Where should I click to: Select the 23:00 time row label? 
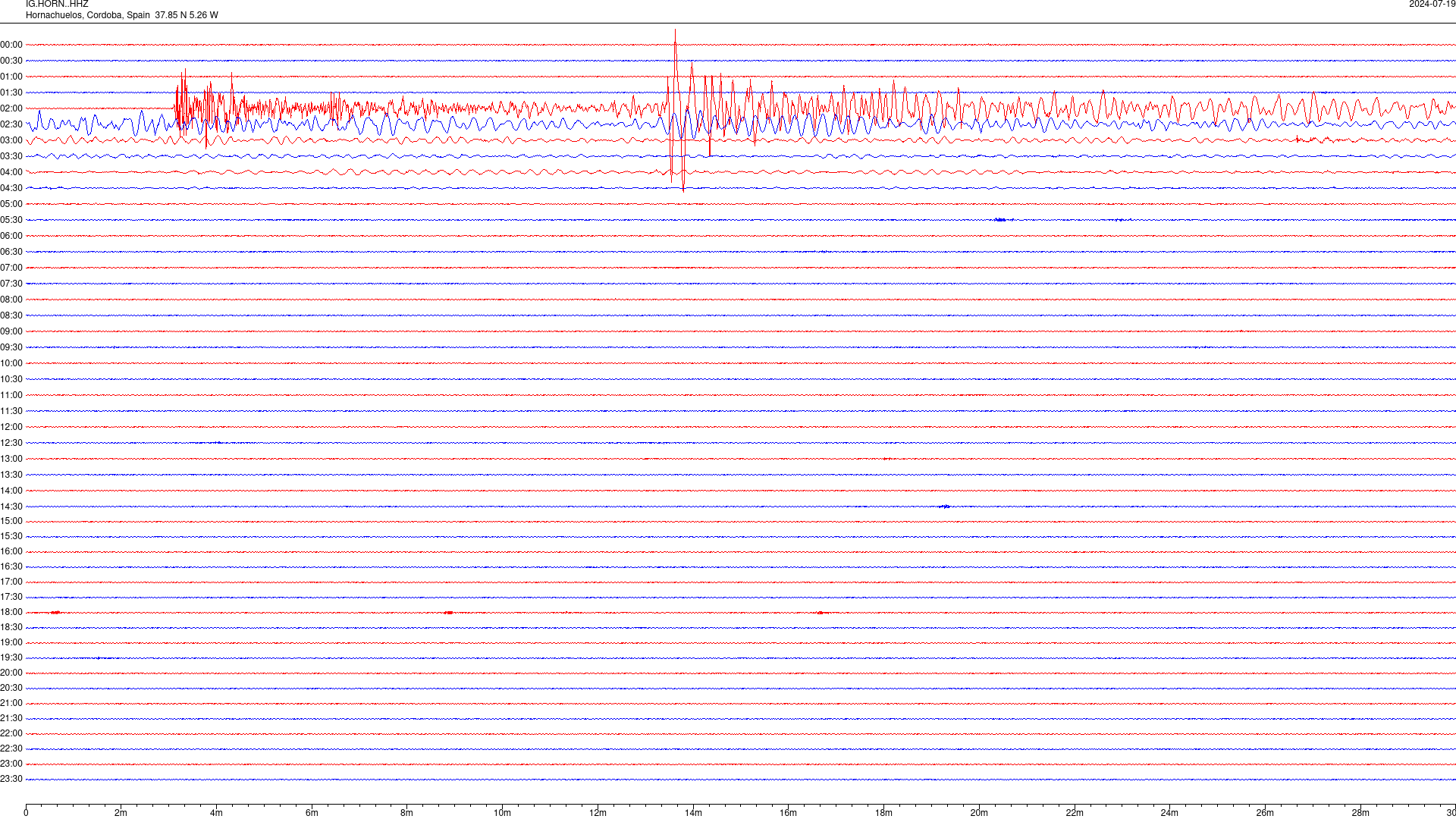click(x=11, y=764)
